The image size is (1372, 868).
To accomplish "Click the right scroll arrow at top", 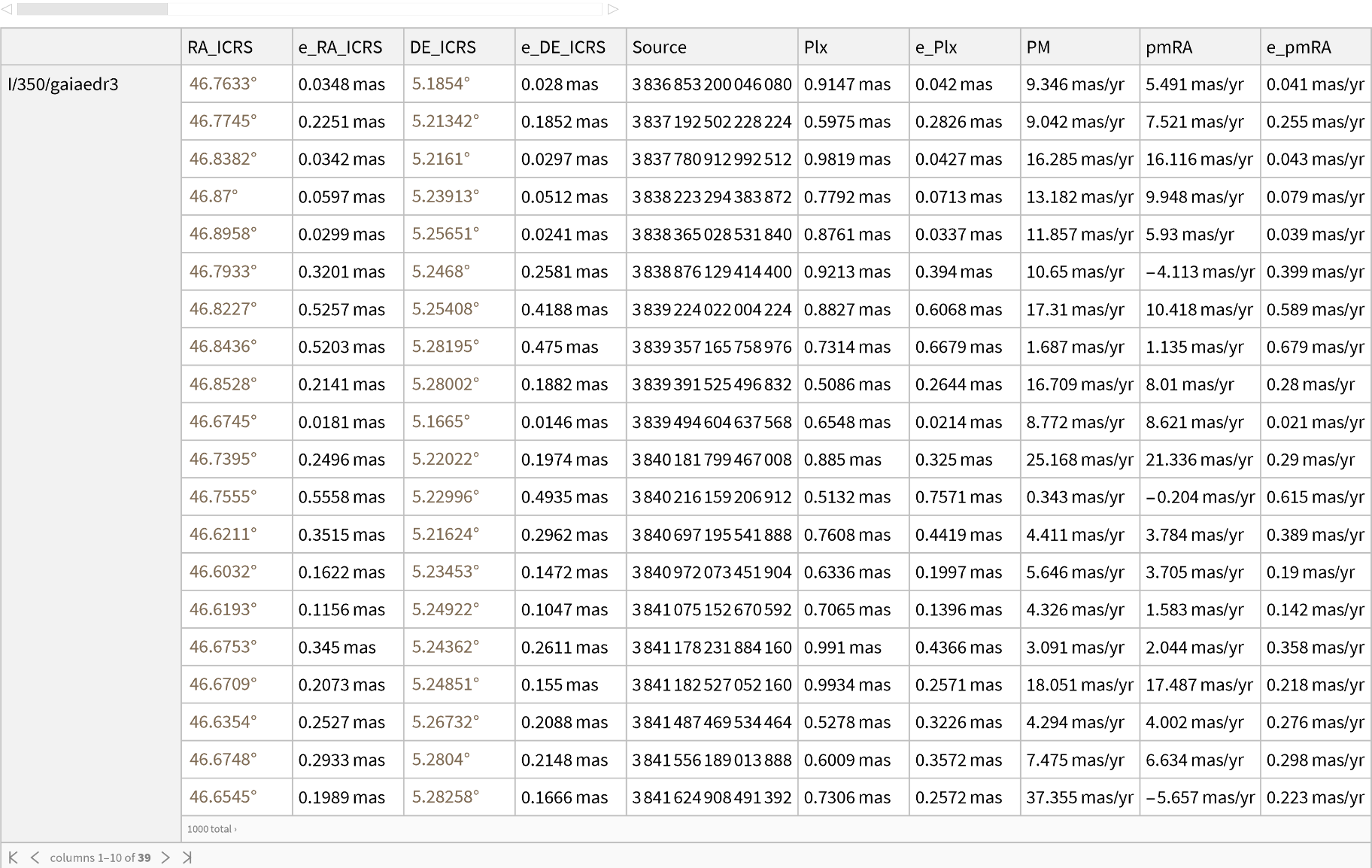I will pyautogui.click(x=613, y=9).
